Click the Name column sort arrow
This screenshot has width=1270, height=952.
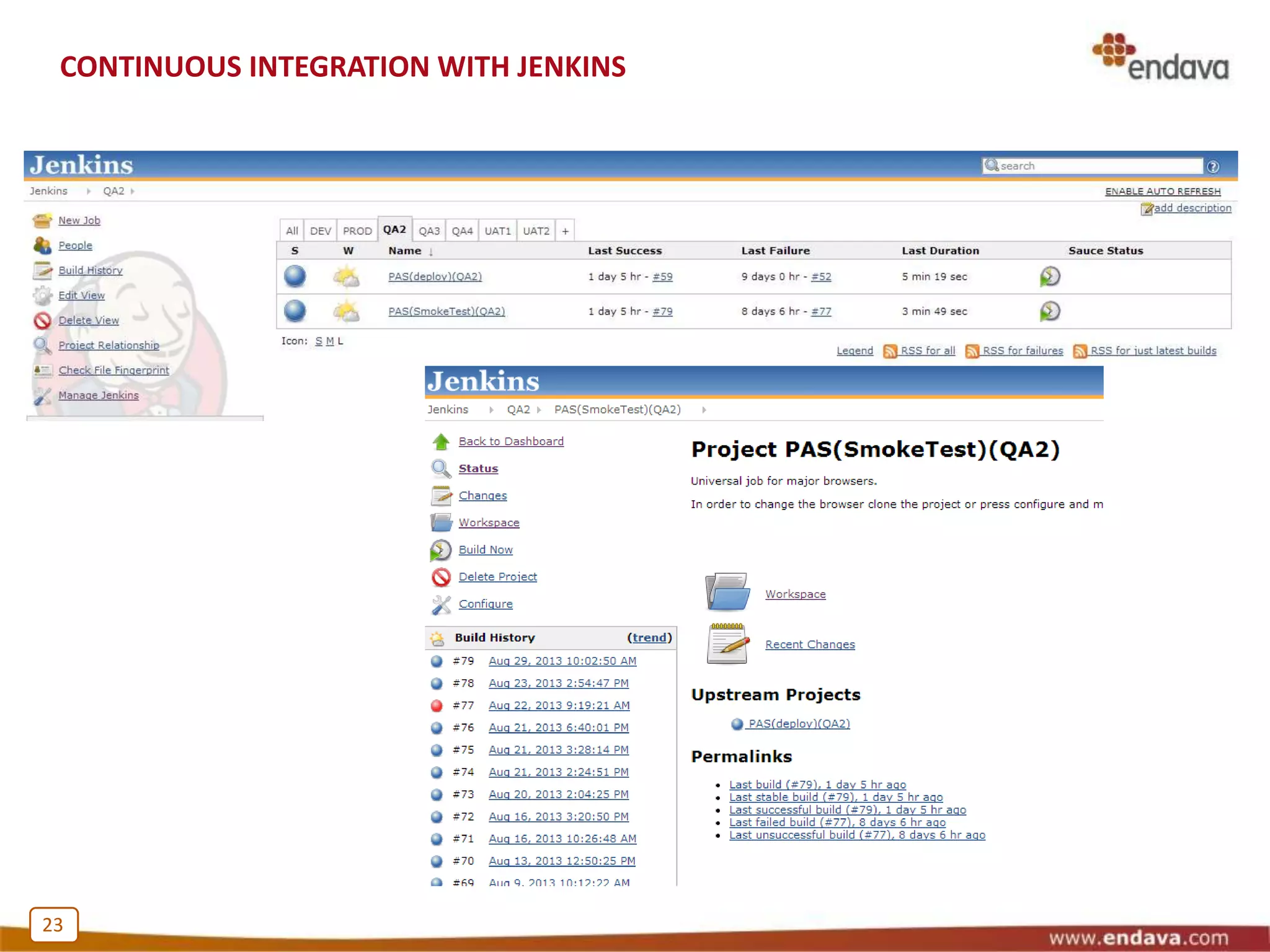coord(431,252)
